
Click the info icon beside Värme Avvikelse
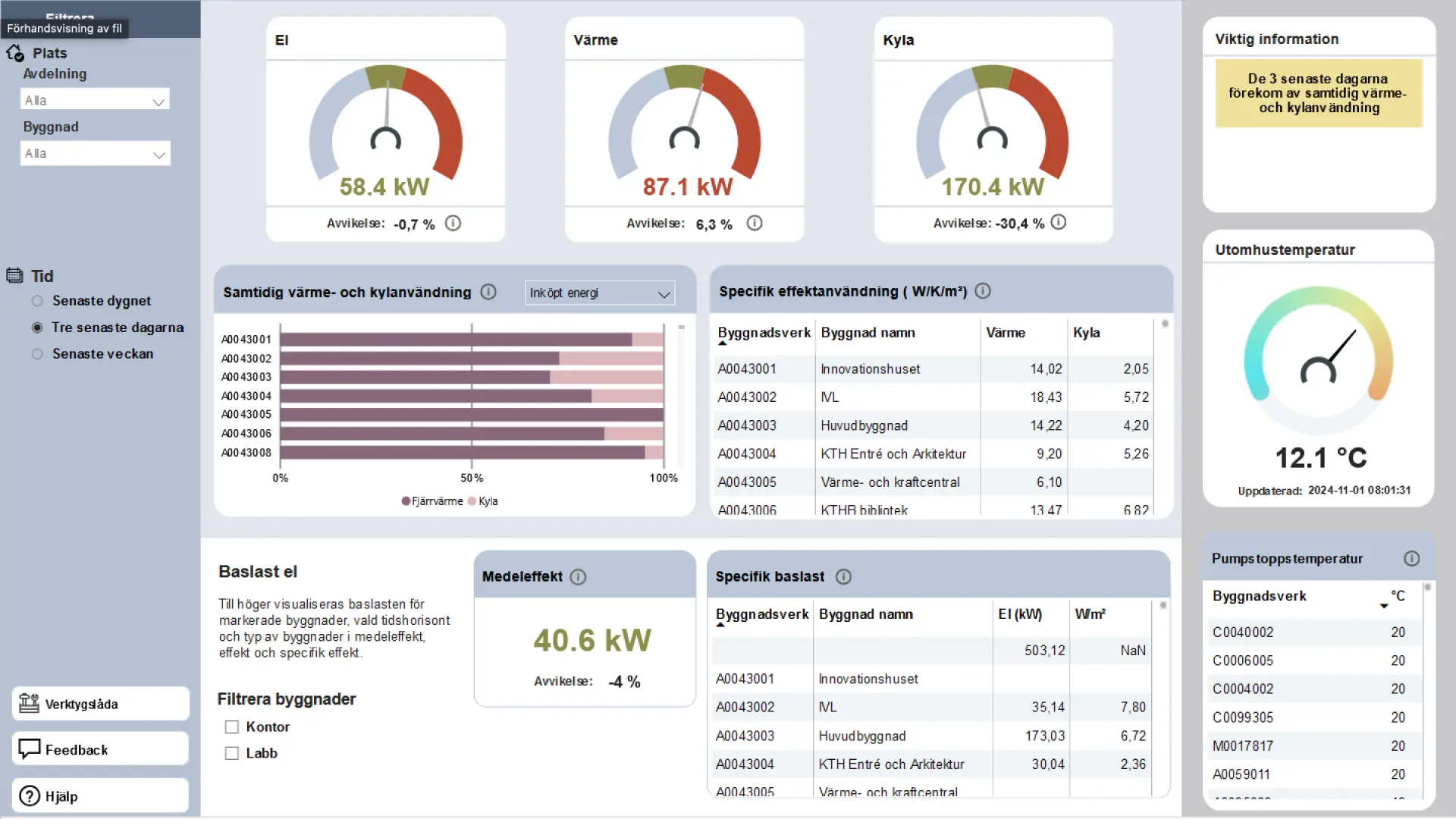point(755,223)
